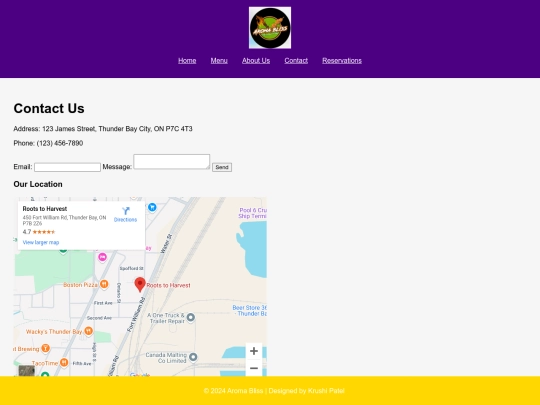Click the red Roots to Harvest pin
540x405 pixels.
pyautogui.click(x=140, y=284)
